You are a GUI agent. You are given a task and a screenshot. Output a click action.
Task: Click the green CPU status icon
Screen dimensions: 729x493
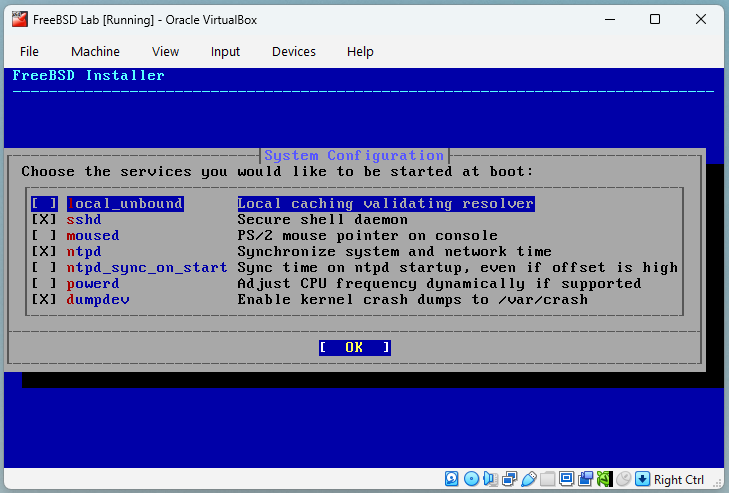[604, 479]
